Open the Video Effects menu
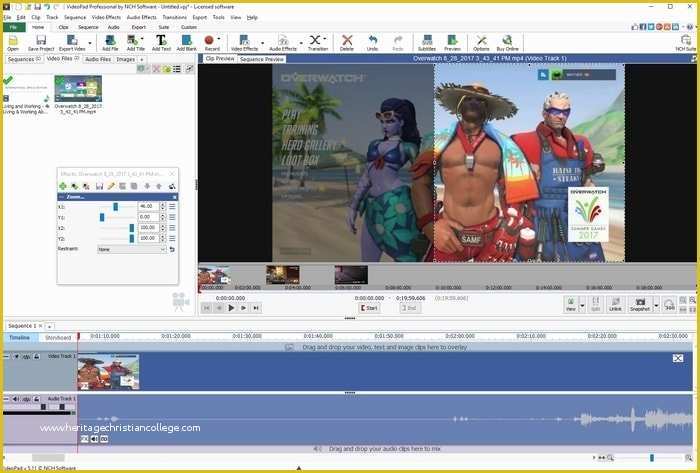Image resolution: width=700 pixels, height=473 pixels. 106,17
